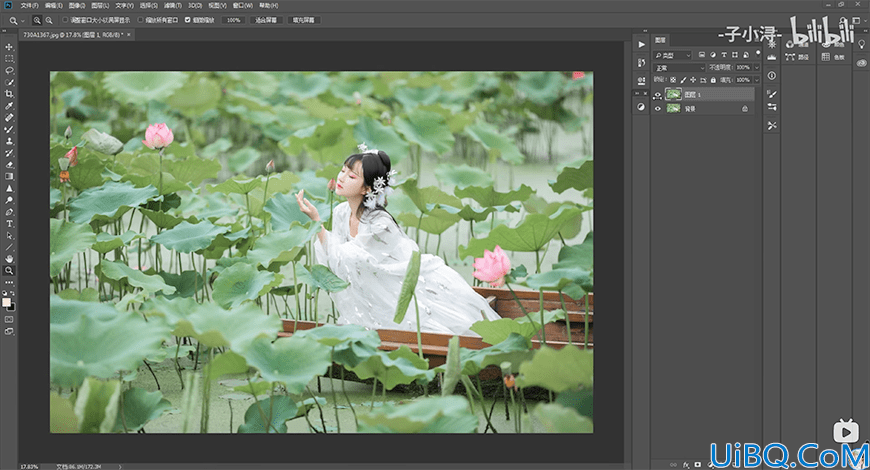Select the Horizontal Type tool
Viewport: 870px width, 470px height.
(9, 224)
